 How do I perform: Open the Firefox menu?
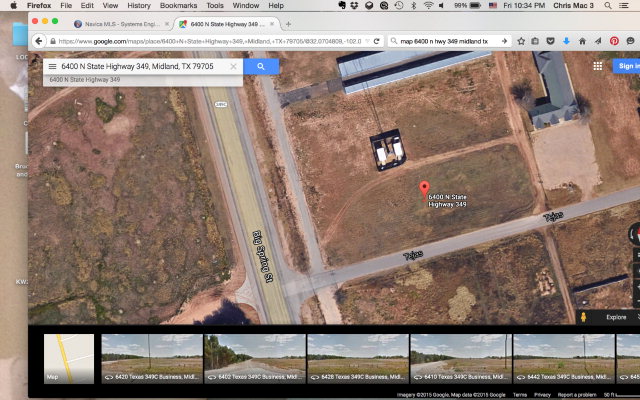[39, 6]
